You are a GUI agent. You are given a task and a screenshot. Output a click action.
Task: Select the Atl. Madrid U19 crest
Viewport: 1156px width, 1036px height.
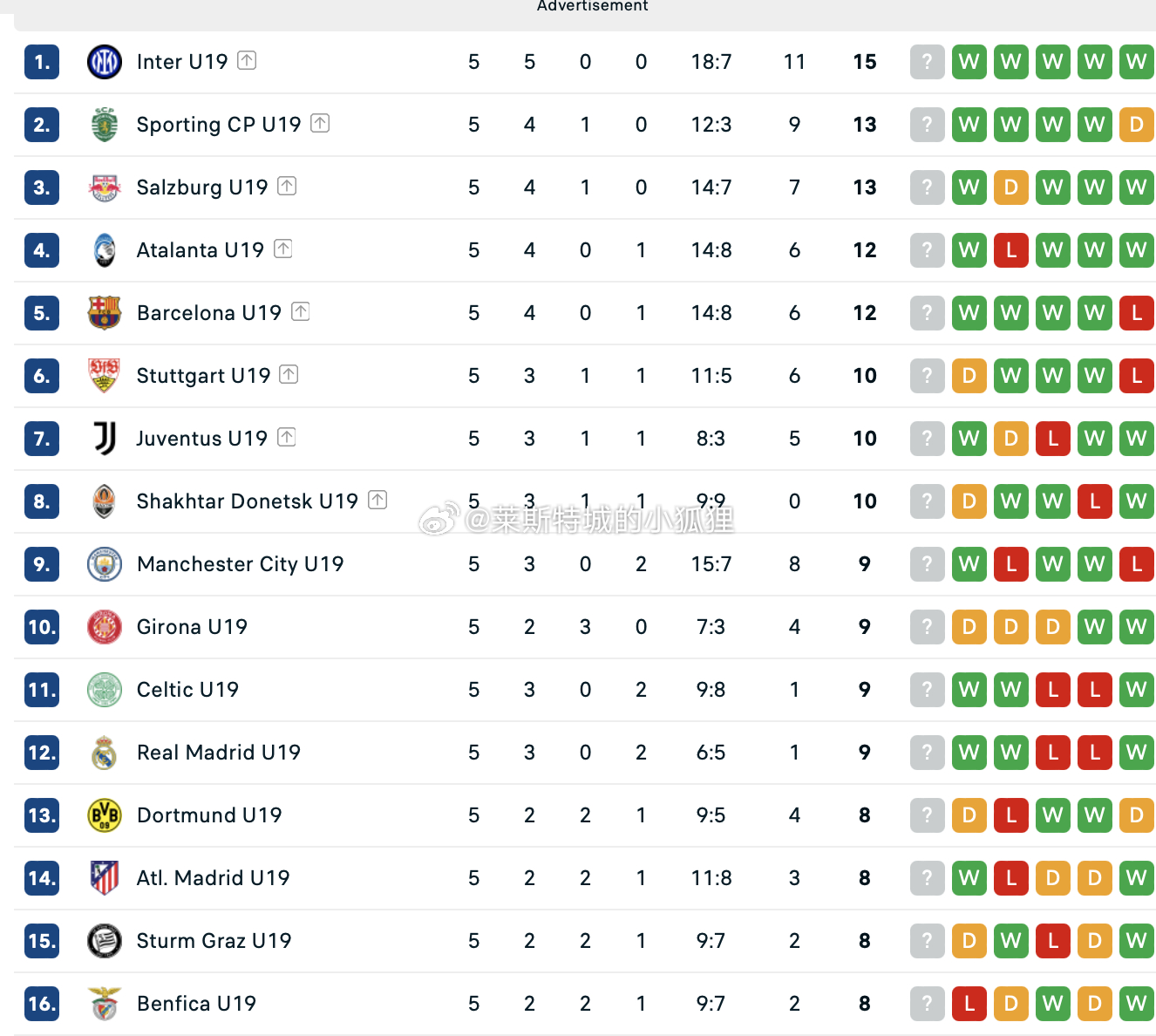pos(105,878)
